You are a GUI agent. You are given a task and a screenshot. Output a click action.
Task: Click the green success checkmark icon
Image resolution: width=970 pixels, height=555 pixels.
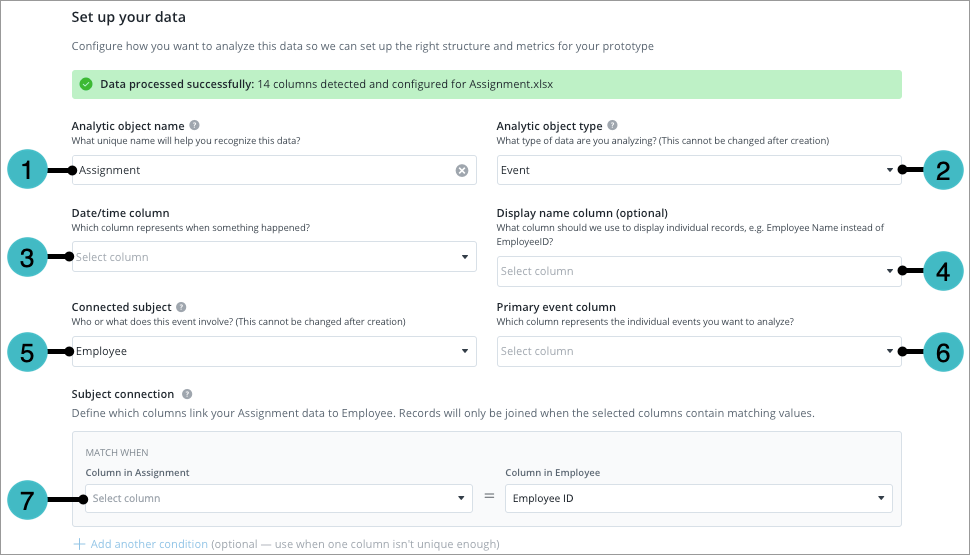point(86,84)
